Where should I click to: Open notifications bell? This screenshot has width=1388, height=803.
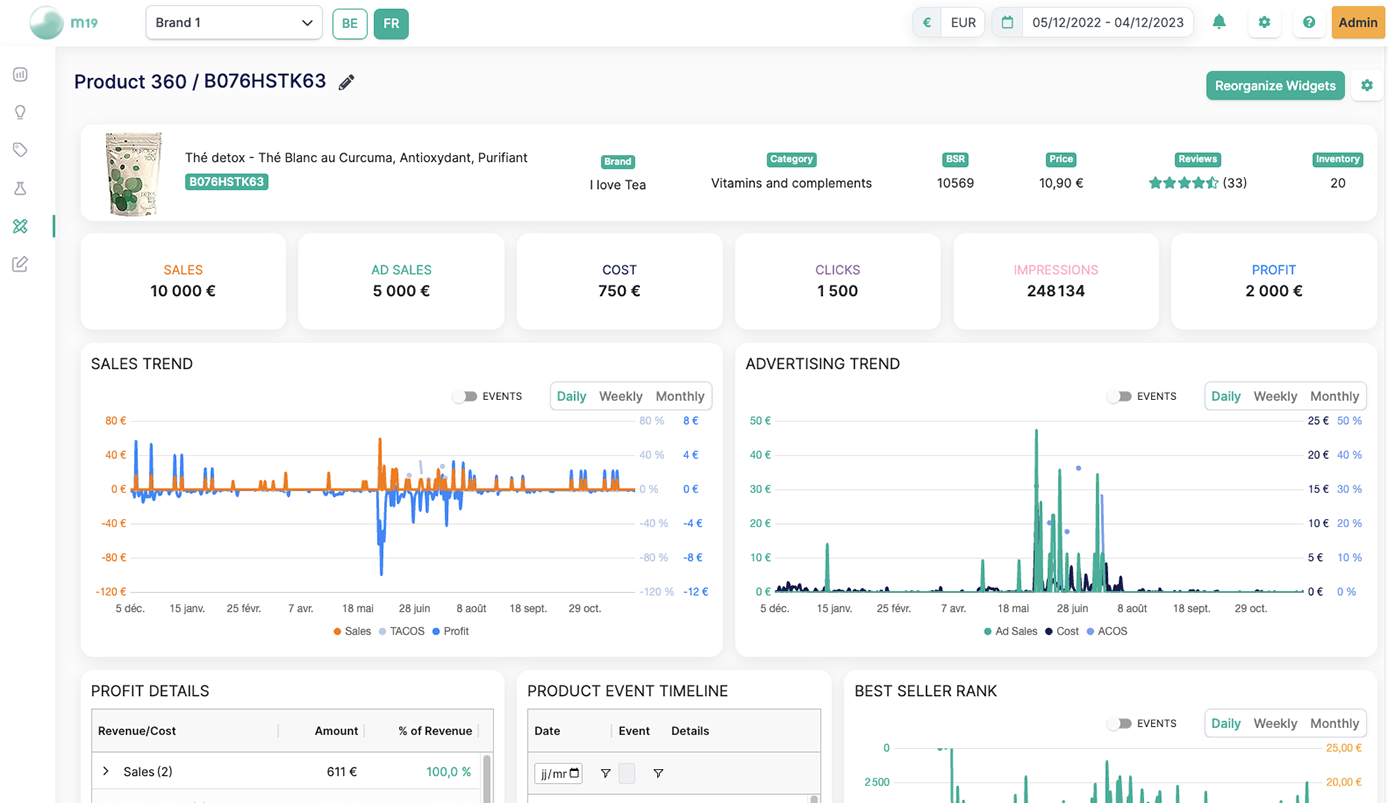[1219, 22]
